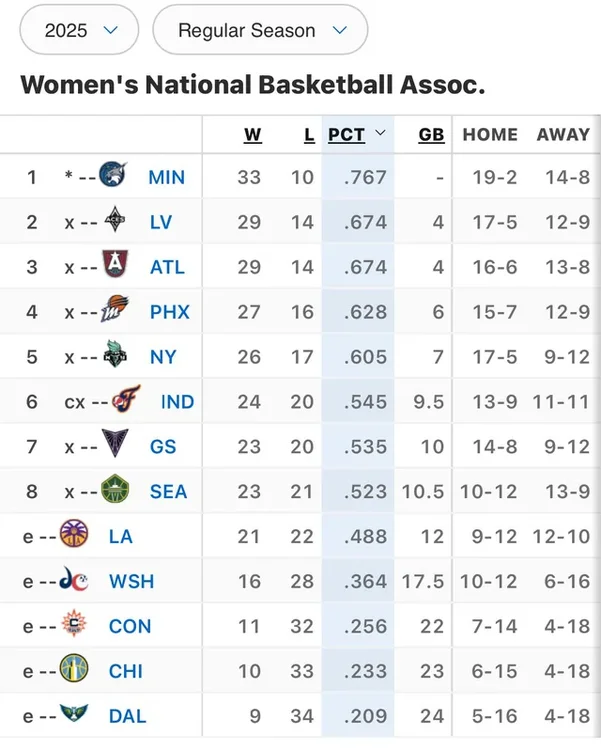Image resolution: width=601 pixels, height=750 pixels.
Task: Click the Minnesota Lynx team logo
Action: click(x=113, y=177)
